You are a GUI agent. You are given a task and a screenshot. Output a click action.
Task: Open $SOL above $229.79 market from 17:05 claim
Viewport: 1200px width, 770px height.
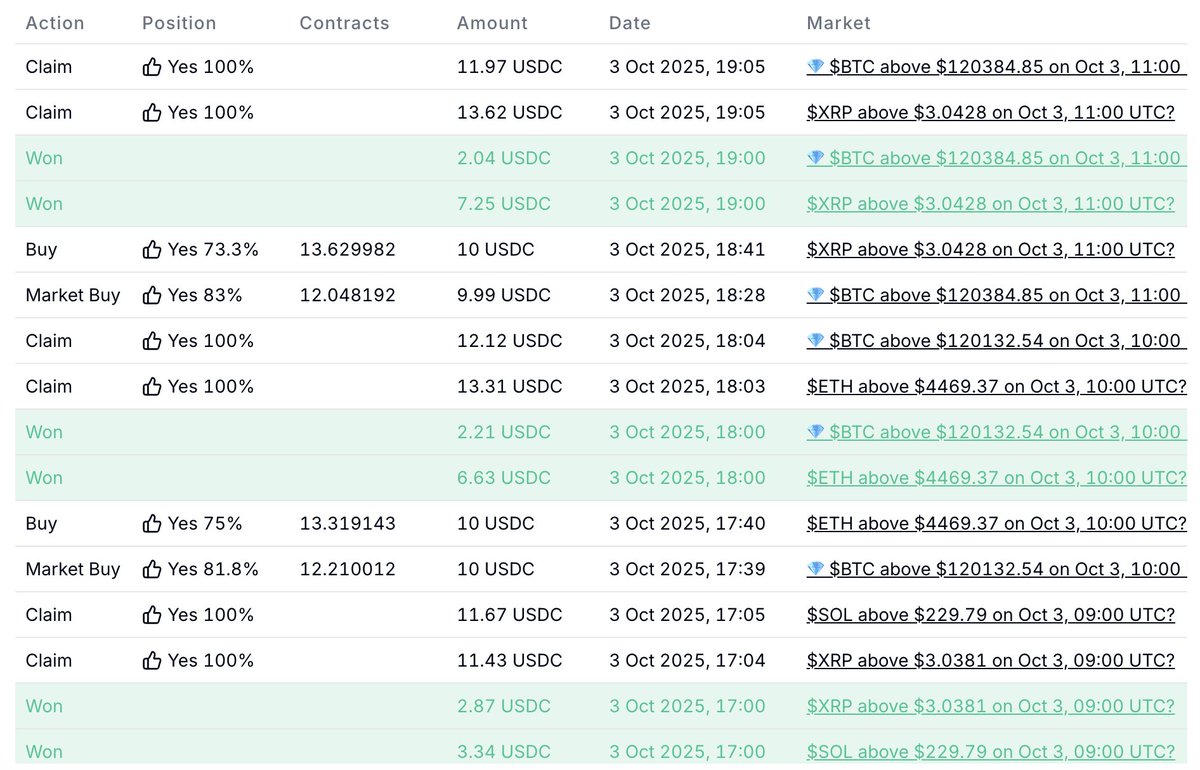point(991,615)
